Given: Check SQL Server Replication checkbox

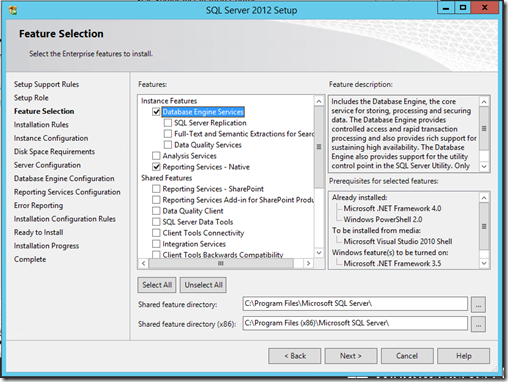Looking at the screenshot, I should pyautogui.click(x=168, y=123).
